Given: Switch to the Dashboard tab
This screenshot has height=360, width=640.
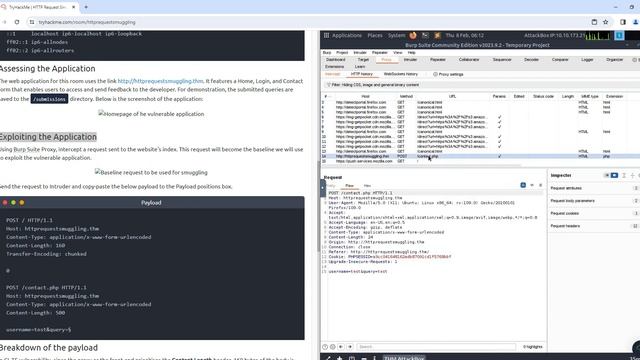Looking at the screenshot, I should (x=336, y=60).
